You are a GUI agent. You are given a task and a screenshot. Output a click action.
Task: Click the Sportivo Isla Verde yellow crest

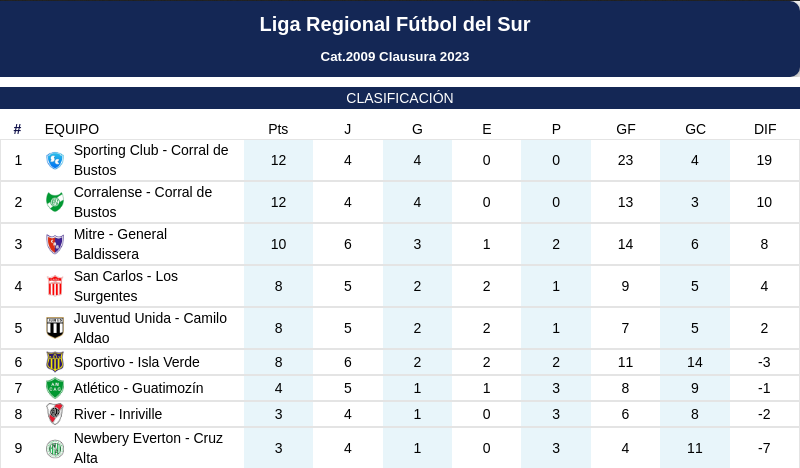coord(55,362)
